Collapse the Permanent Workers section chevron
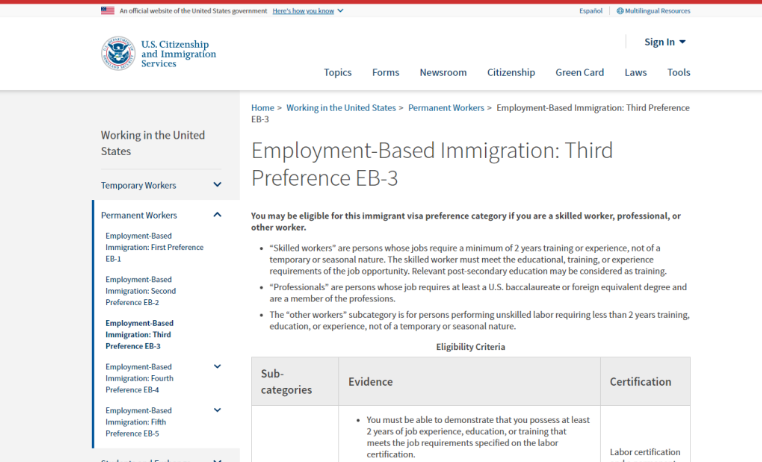This screenshot has height=462, width=762. 217,215
